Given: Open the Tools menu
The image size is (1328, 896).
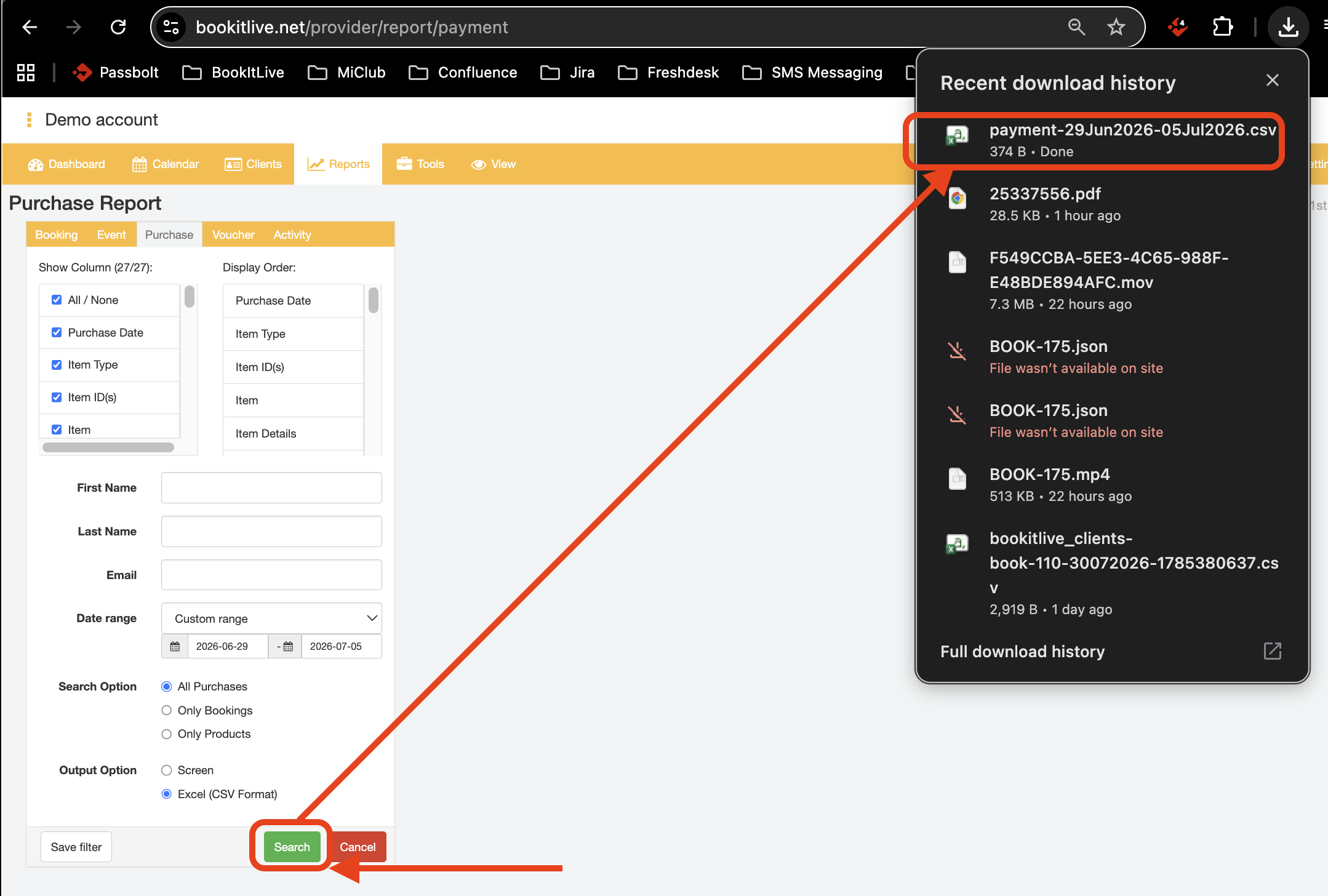Looking at the screenshot, I should [x=420, y=164].
